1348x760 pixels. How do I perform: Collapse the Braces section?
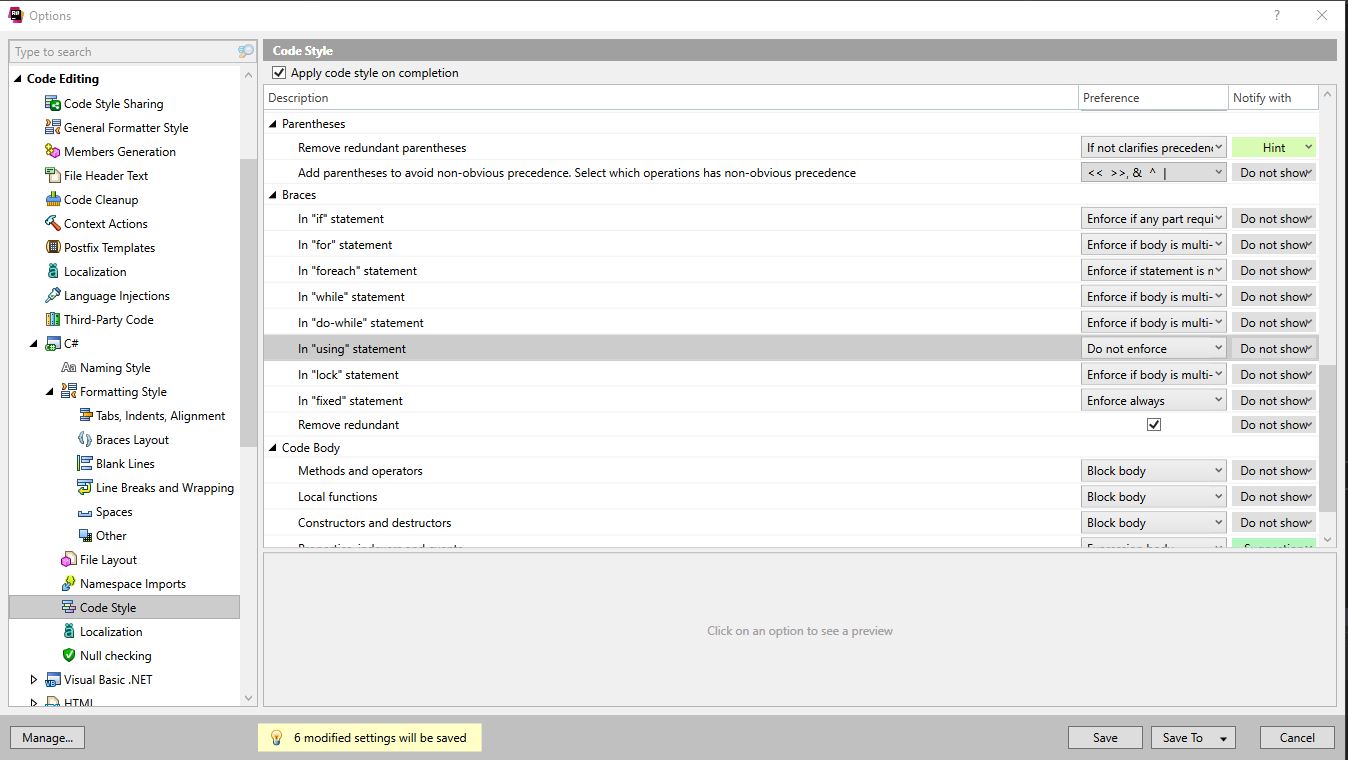273,195
